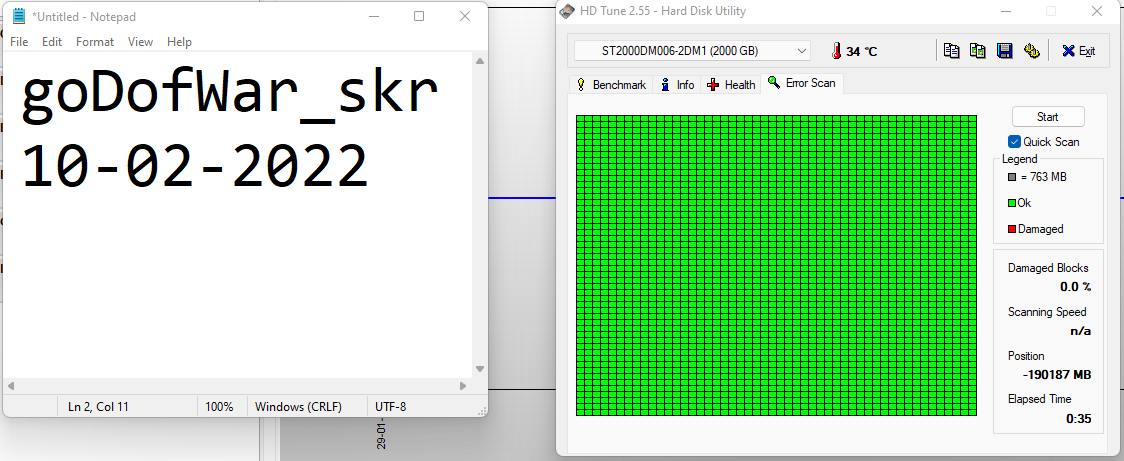Open Notepad Format menu
The height and width of the screenshot is (461, 1124).
point(95,42)
